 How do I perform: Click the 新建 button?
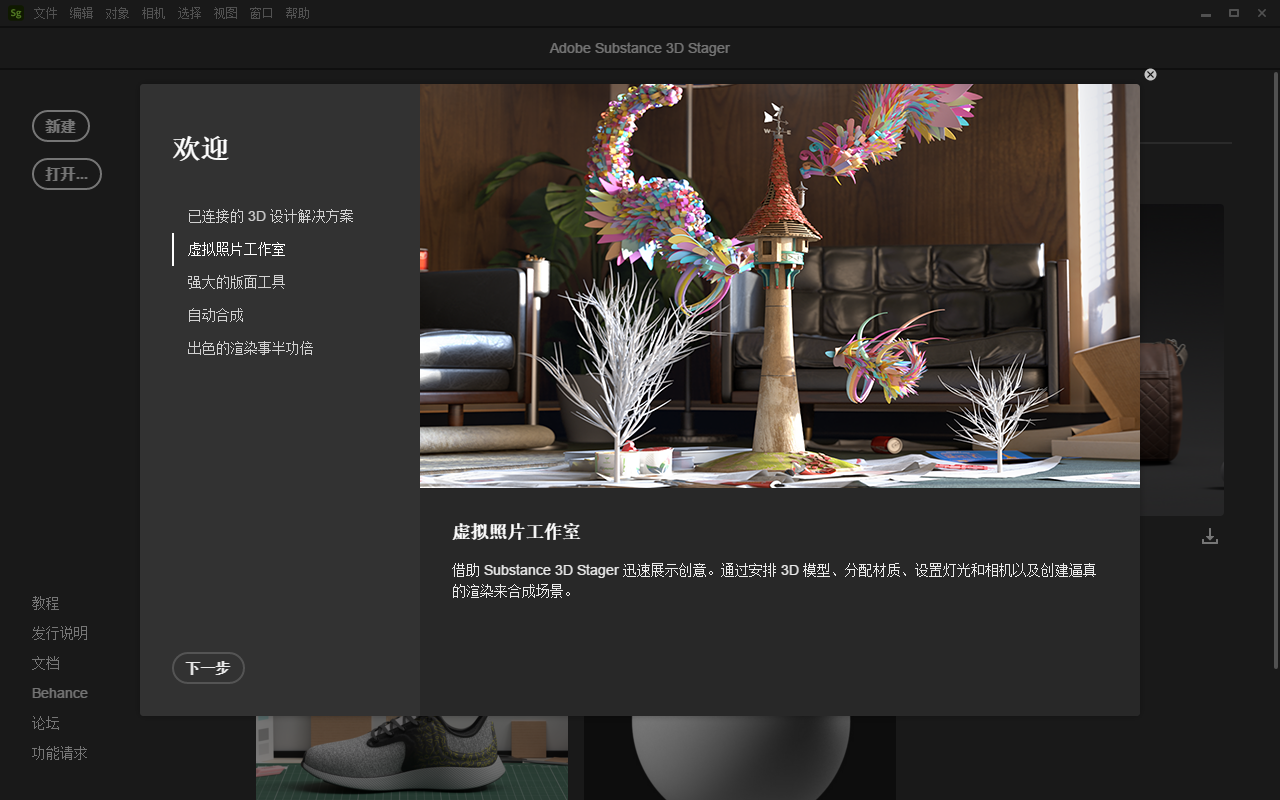pos(61,126)
